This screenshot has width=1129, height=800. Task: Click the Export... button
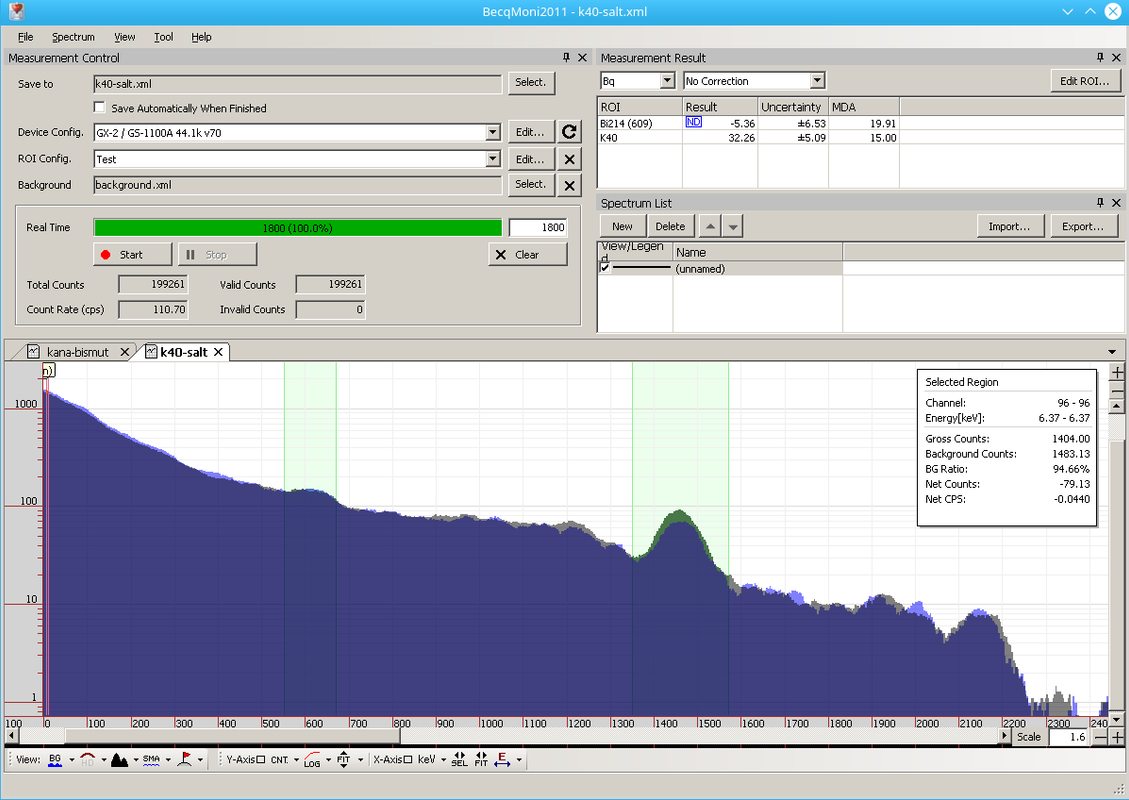(x=1082, y=226)
